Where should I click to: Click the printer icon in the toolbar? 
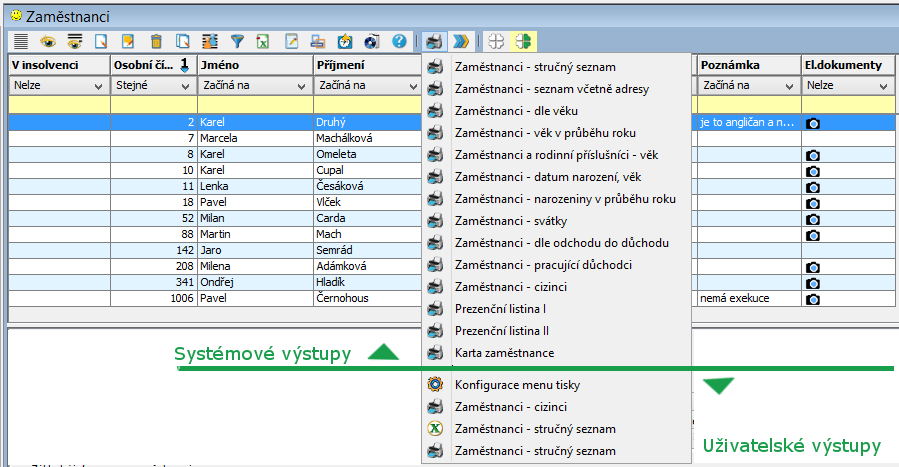[433, 41]
